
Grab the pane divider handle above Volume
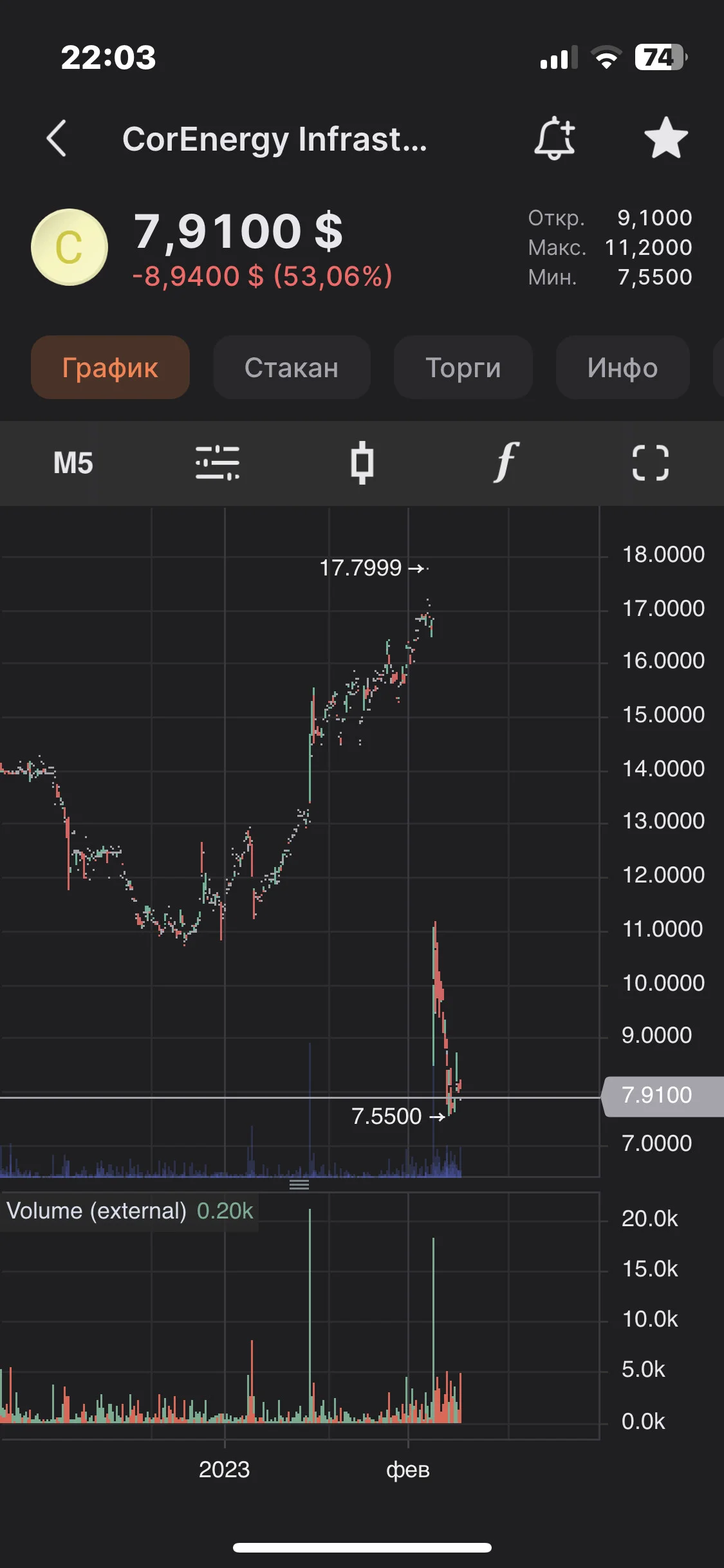[x=299, y=1184]
